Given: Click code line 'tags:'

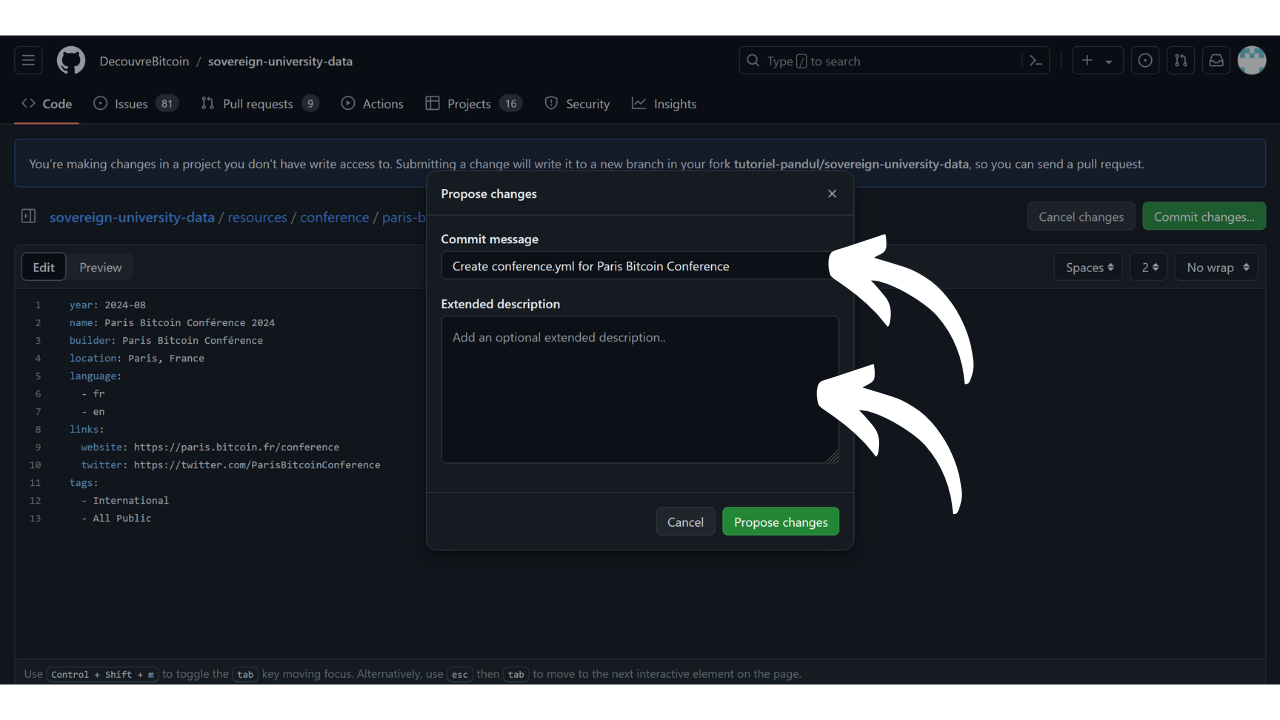Looking at the screenshot, I should click(x=84, y=483).
